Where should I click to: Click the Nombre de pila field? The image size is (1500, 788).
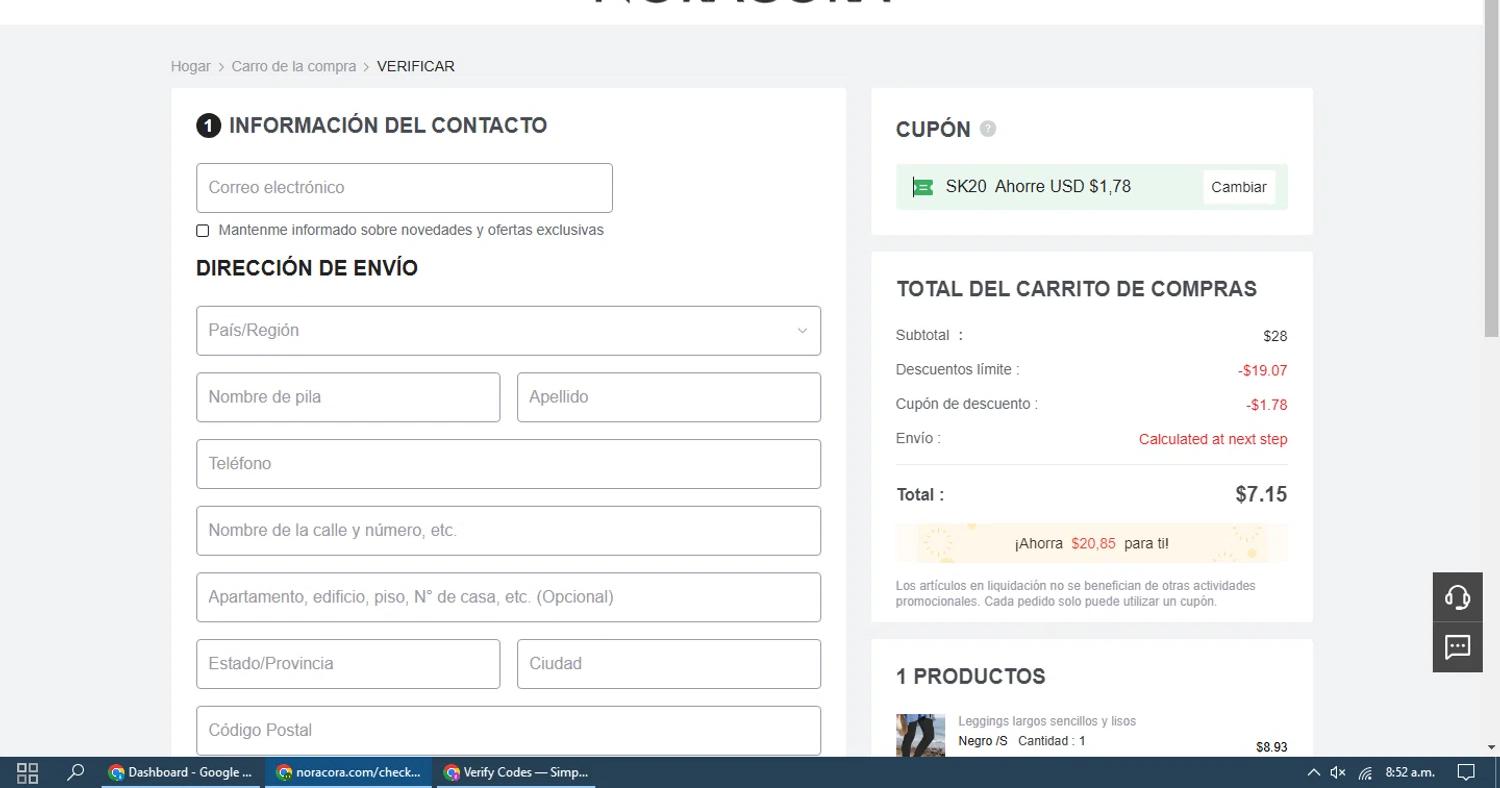348,397
